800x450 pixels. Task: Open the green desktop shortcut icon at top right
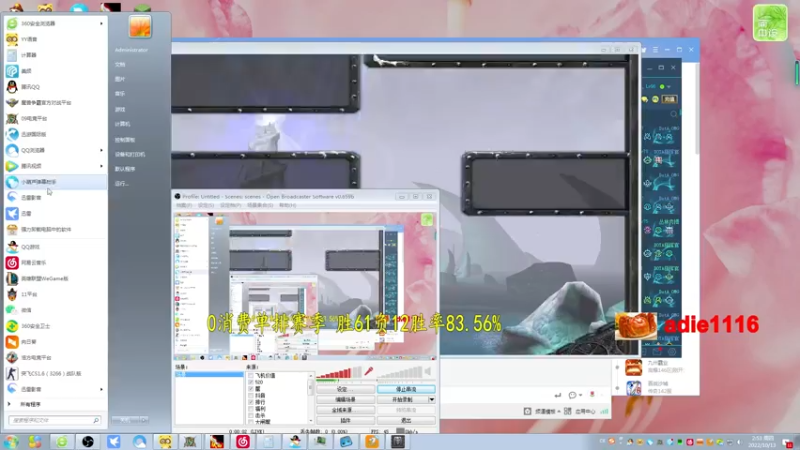770,22
